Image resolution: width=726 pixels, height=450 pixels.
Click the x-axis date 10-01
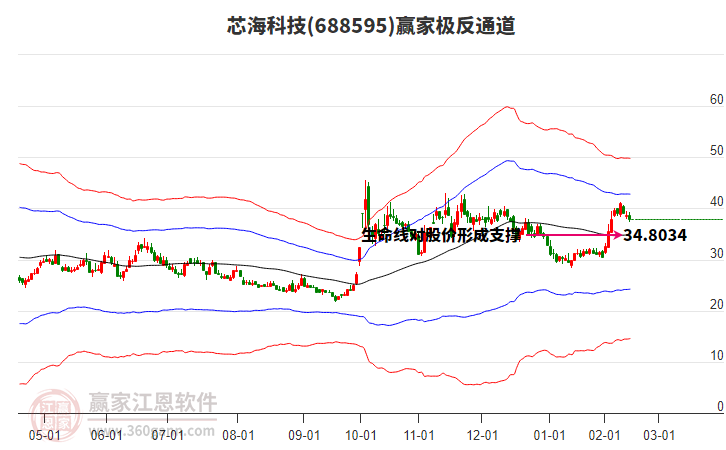[x=361, y=435]
